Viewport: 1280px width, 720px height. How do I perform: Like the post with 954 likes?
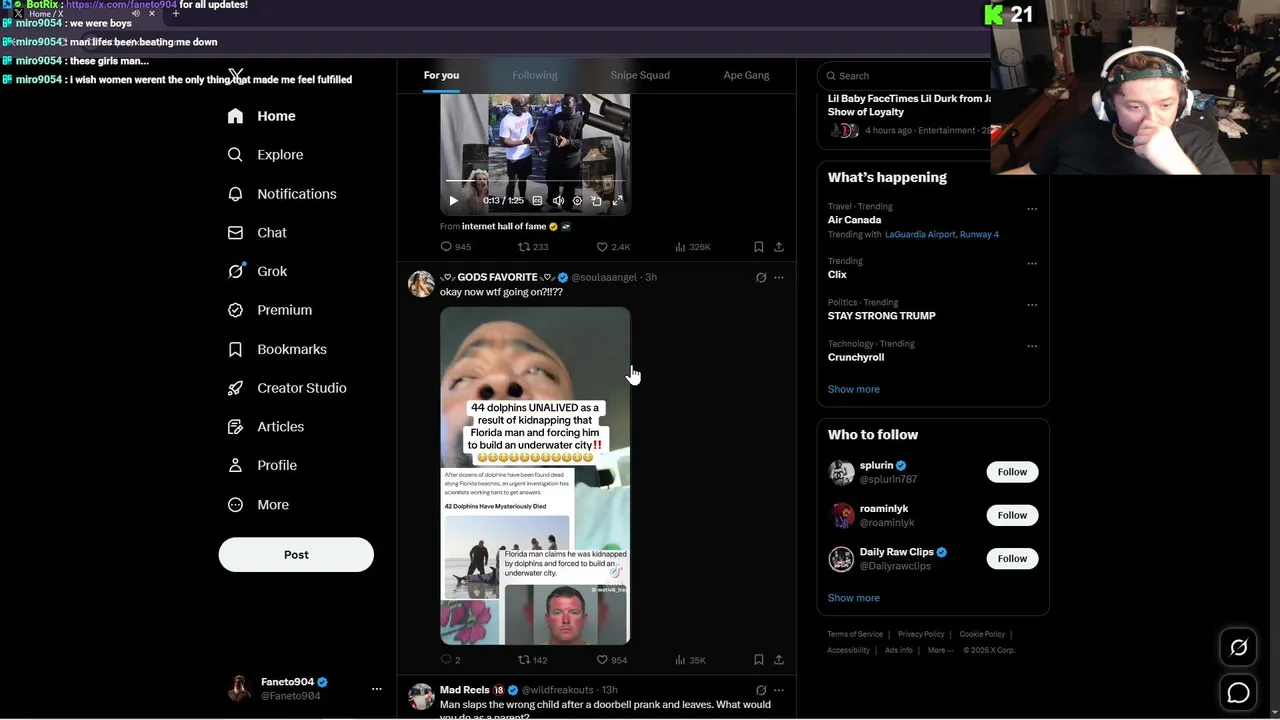coord(612,660)
